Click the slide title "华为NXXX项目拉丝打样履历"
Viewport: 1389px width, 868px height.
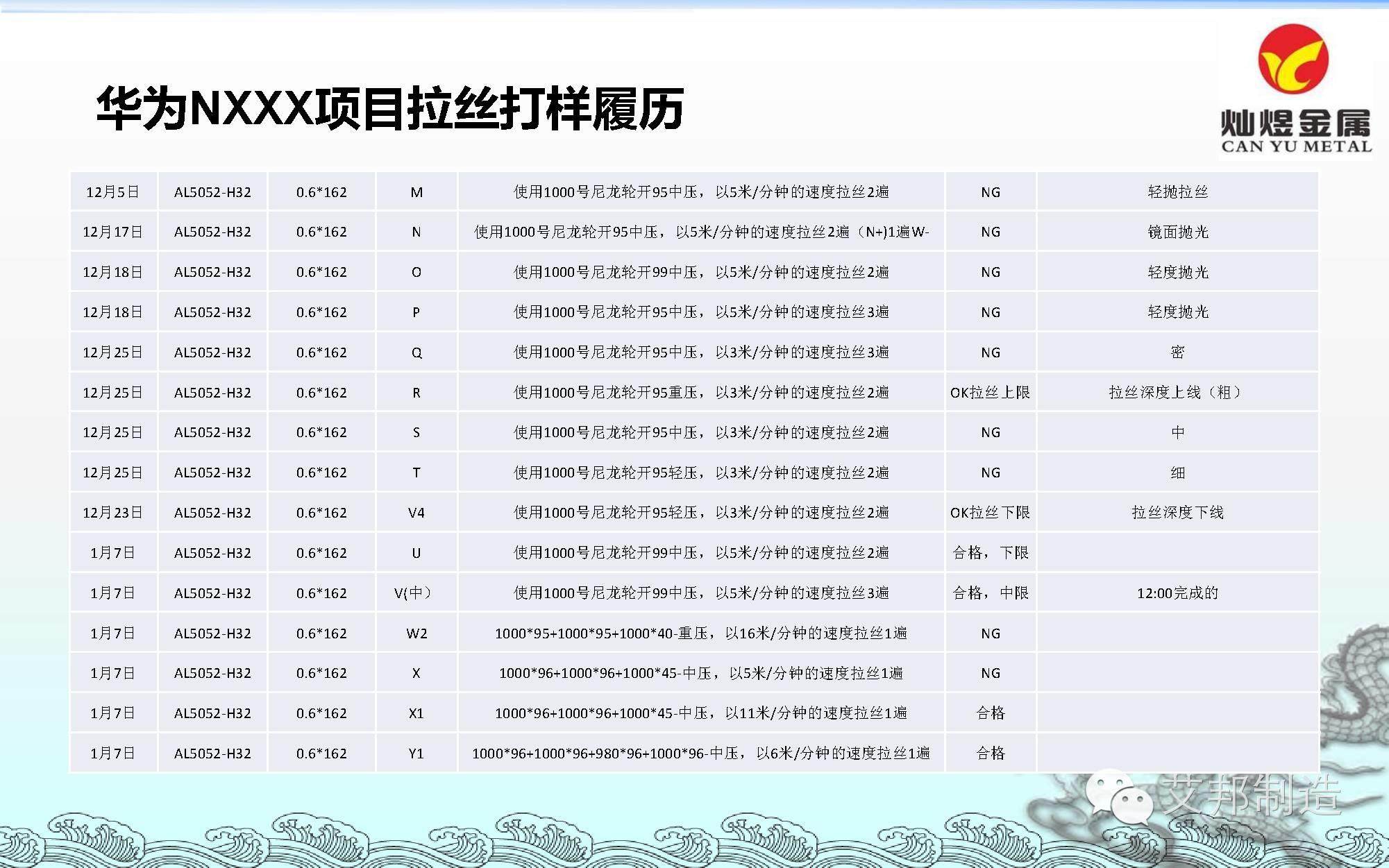click(x=390, y=109)
